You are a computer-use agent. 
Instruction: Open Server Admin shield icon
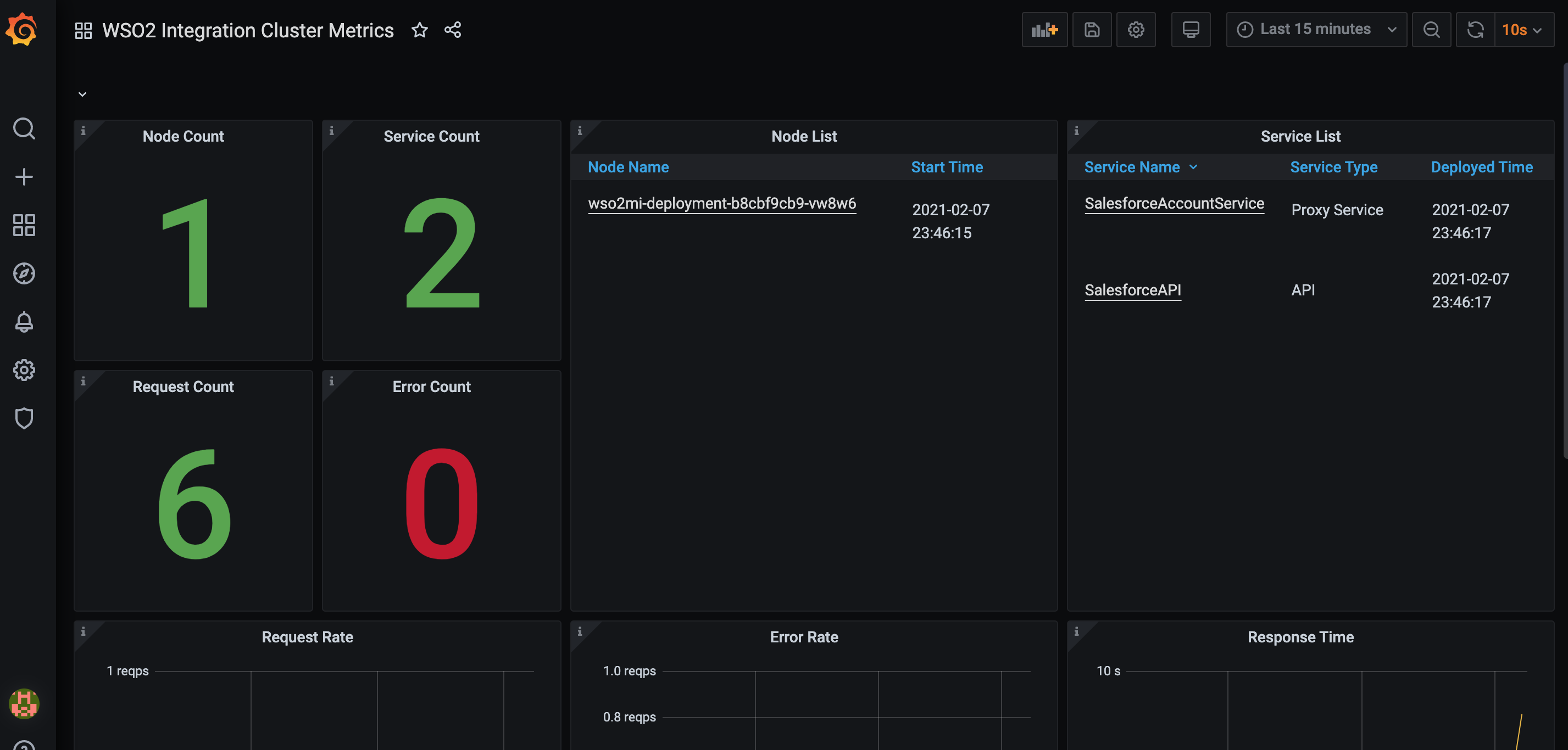[x=24, y=418]
